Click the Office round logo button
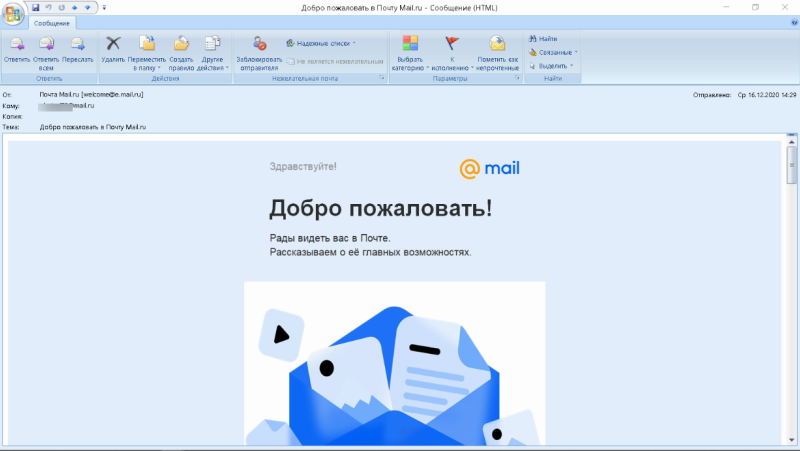This screenshot has width=800, height=451. (x=13, y=13)
